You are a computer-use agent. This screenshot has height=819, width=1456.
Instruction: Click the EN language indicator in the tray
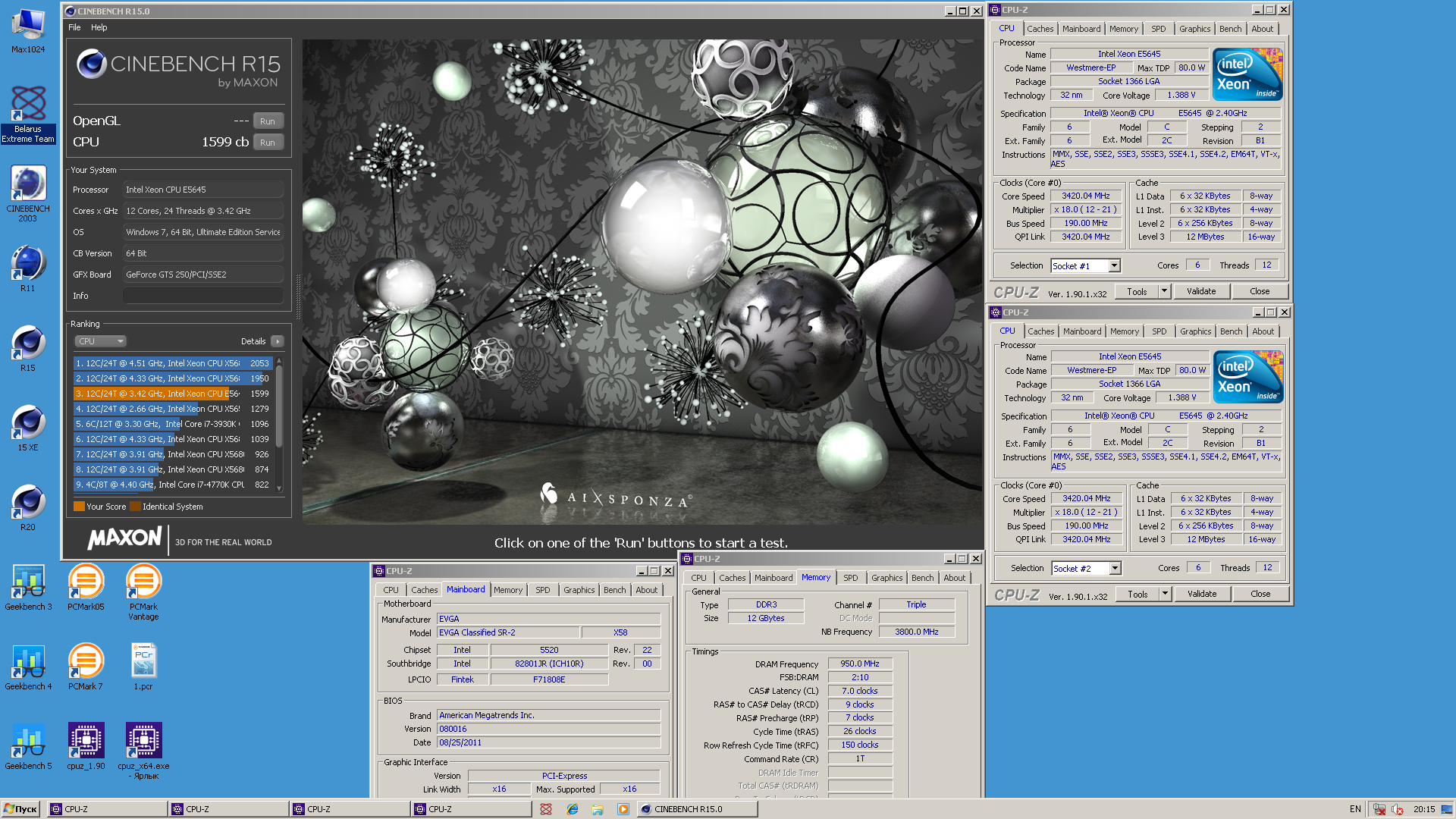tap(1355, 809)
